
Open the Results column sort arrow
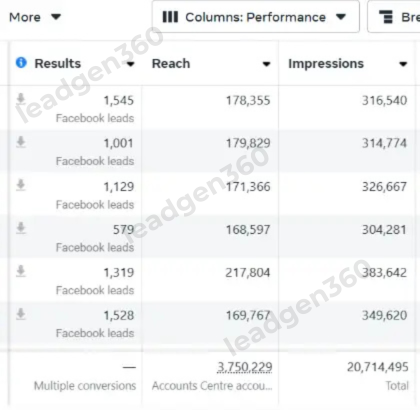tap(130, 64)
